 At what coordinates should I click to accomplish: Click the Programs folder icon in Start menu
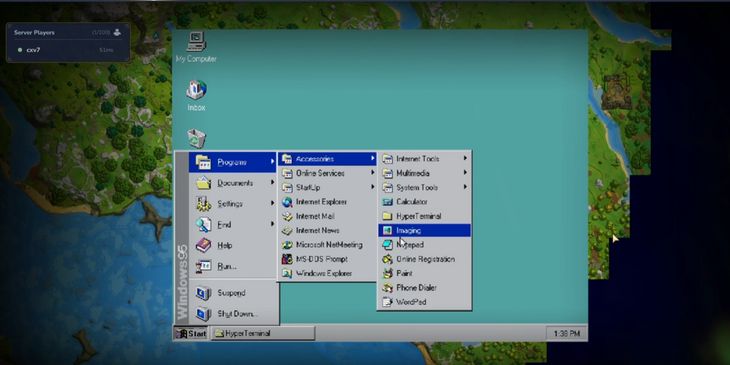point(203,162)
